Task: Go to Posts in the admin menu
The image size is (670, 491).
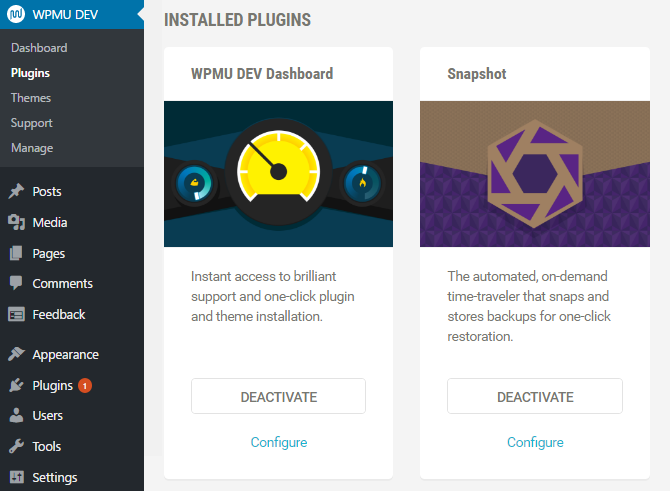Action: click(x=47, y=191)
